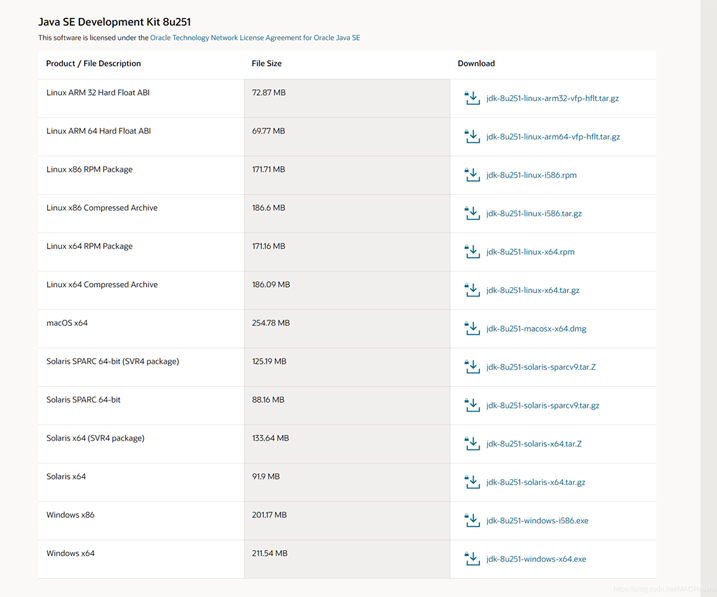This screenshot has width=717, height=597.
Task: Open Oracle Technology Network License Agreement link
Action: coord(254,37)
